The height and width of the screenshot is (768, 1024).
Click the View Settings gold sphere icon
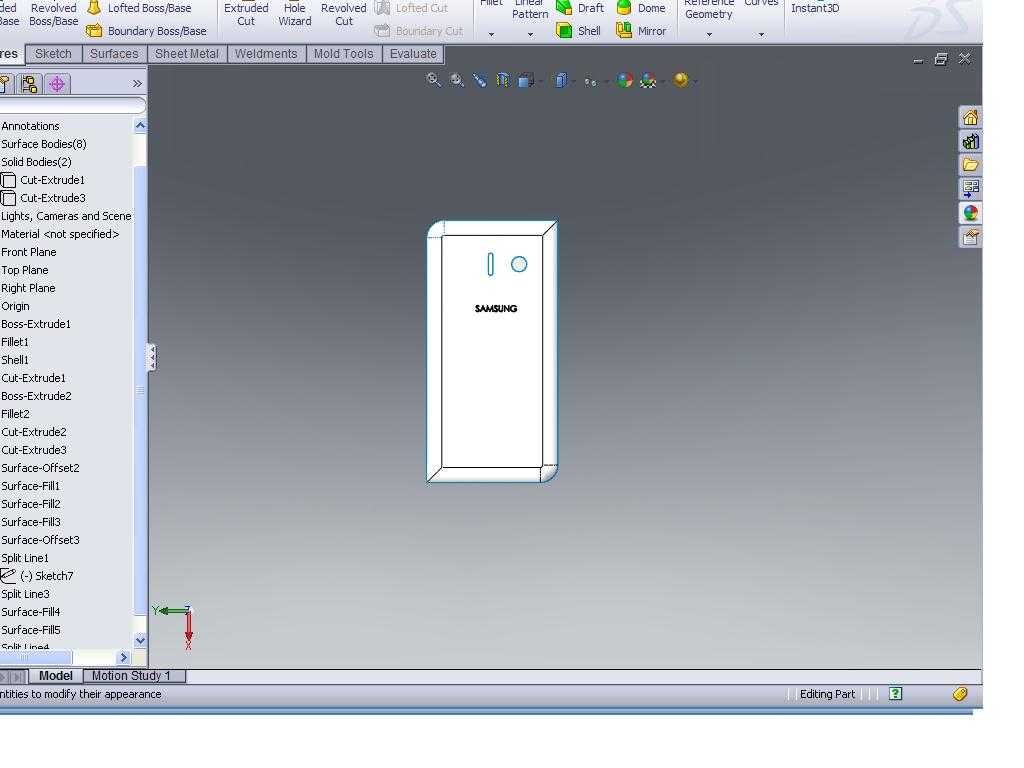pyautogui.click(x=681, y=80)
